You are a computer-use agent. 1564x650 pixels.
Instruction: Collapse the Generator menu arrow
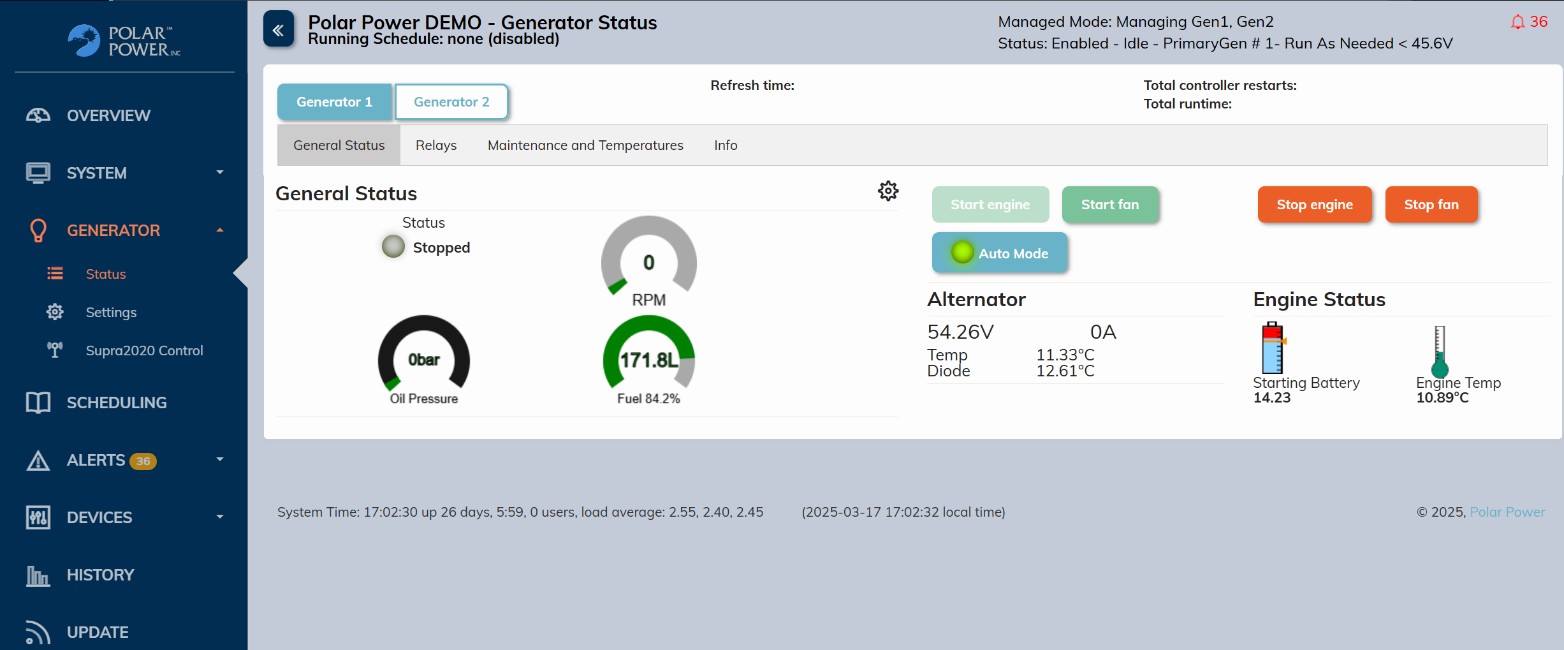(x=220, y=230)
